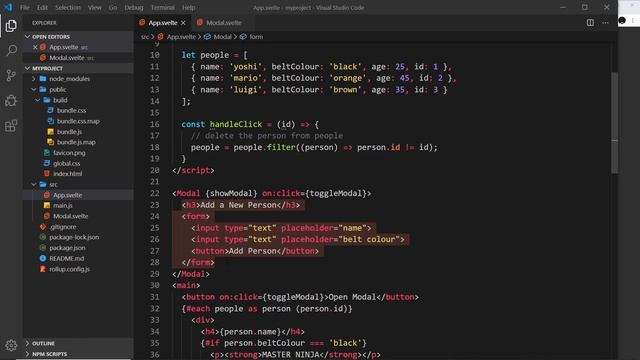The height and width of the screenshot is (360, 640).
Task: Open the Terminal menu
Action: pyautogui.click(x=162, y=7)
